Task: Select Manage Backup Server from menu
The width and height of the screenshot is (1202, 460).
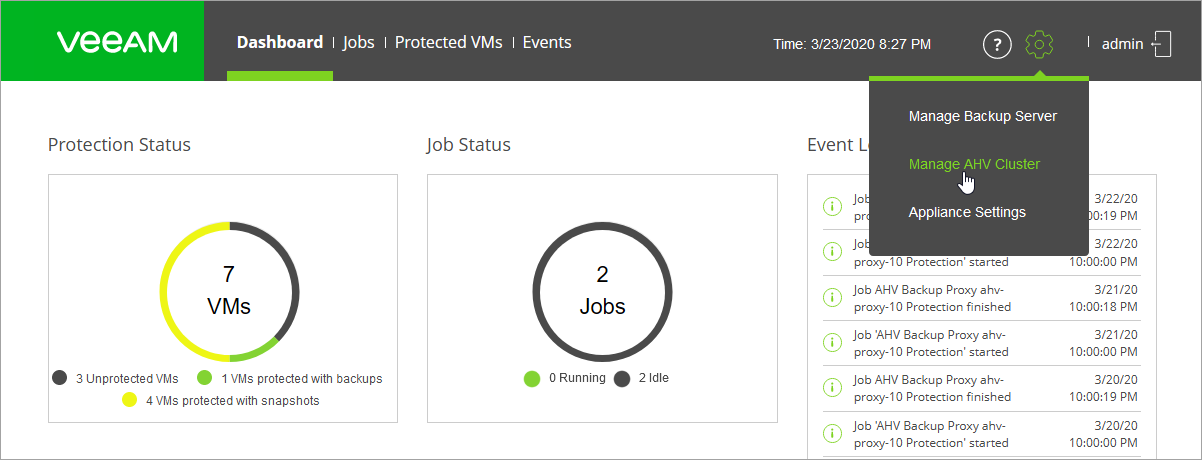Action: point(982,116)
